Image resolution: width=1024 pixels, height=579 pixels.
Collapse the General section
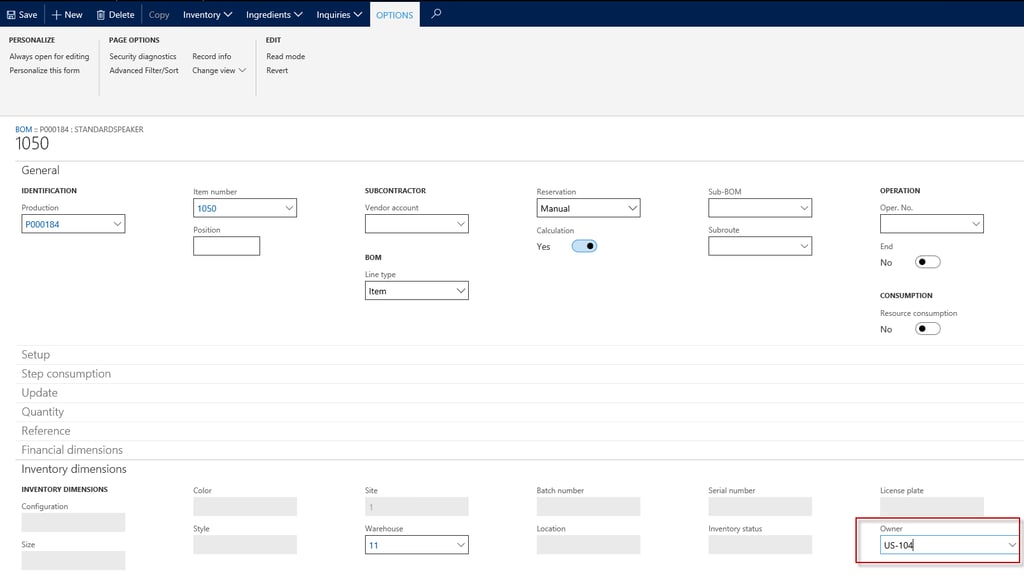[x=40, y=170]
